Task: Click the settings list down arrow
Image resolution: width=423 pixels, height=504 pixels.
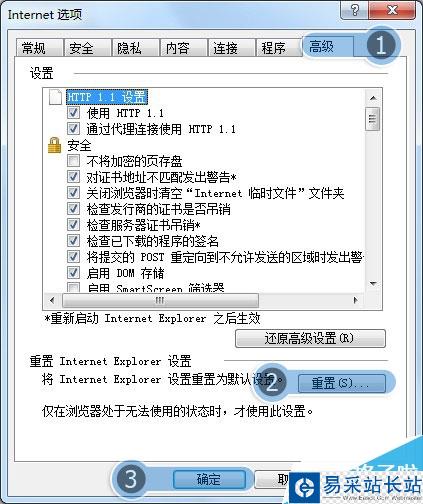Action: pos(373,284)
